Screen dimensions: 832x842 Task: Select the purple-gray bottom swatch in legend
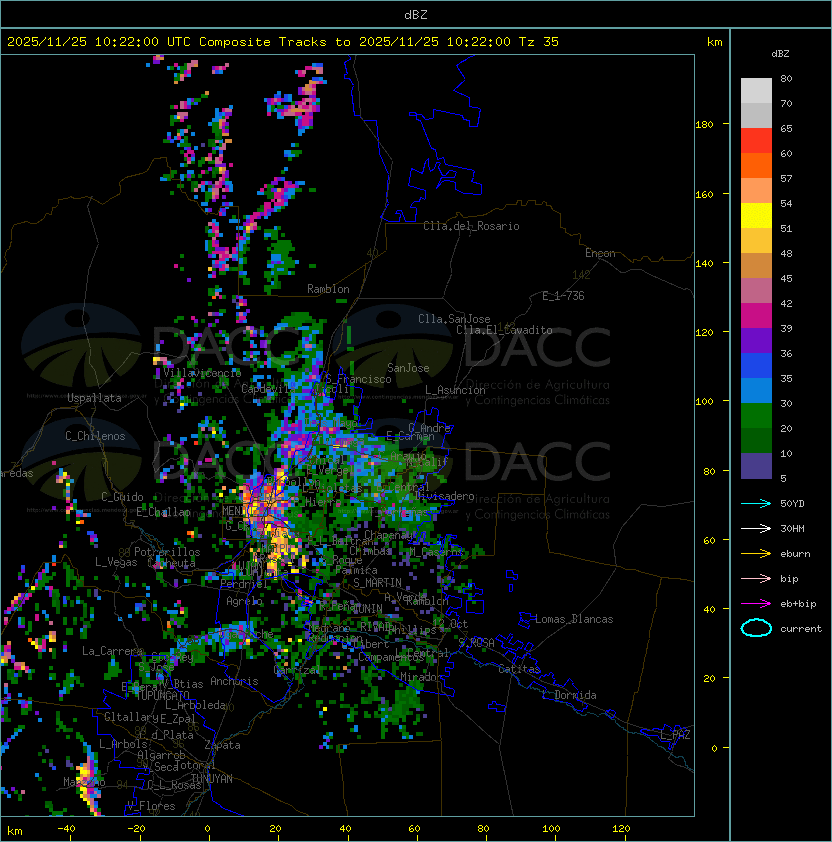pos(756,466)
